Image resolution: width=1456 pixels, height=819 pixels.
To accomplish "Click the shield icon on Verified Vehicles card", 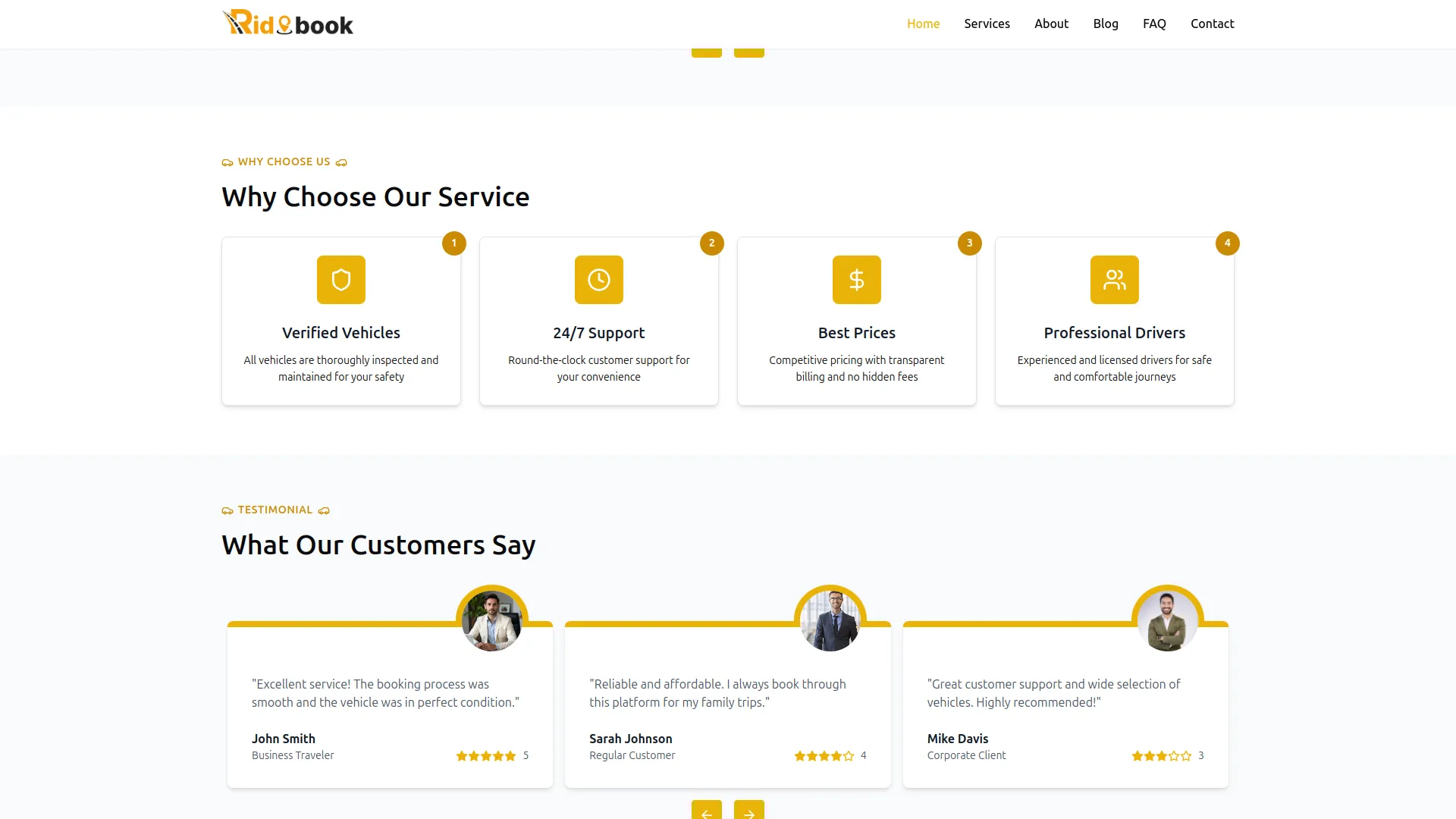I will (340, 279).
